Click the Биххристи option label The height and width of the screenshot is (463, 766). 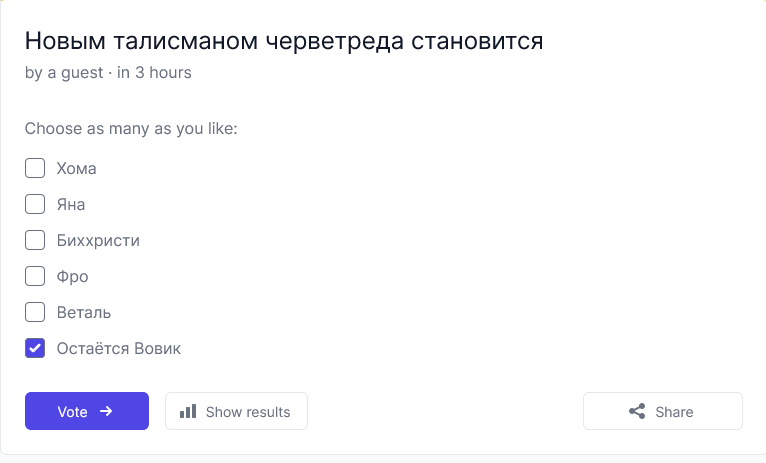click(98, 241)
